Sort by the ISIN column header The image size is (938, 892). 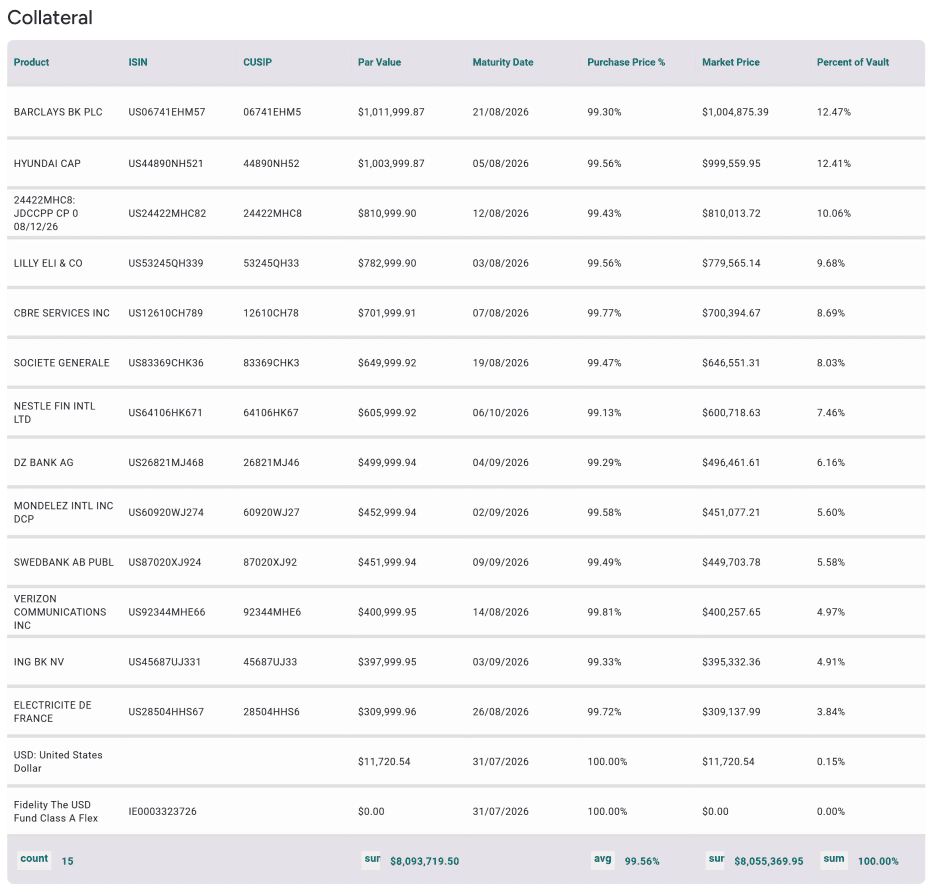coord(138,62)
